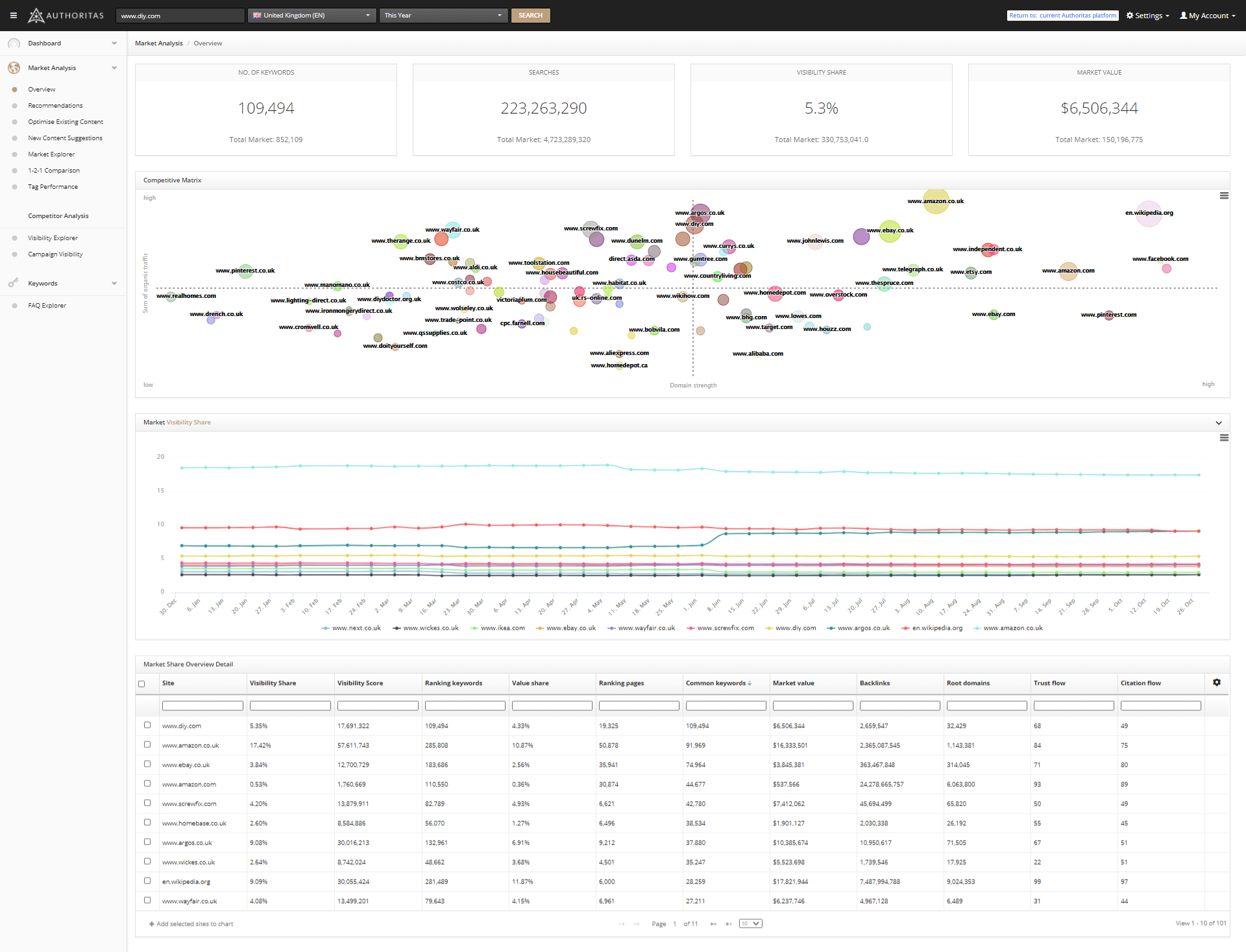This screenshot has width=1246, height=952.
Task: Open Visibility Explorer in the sidebar
Action: click(x=53, y=238)
